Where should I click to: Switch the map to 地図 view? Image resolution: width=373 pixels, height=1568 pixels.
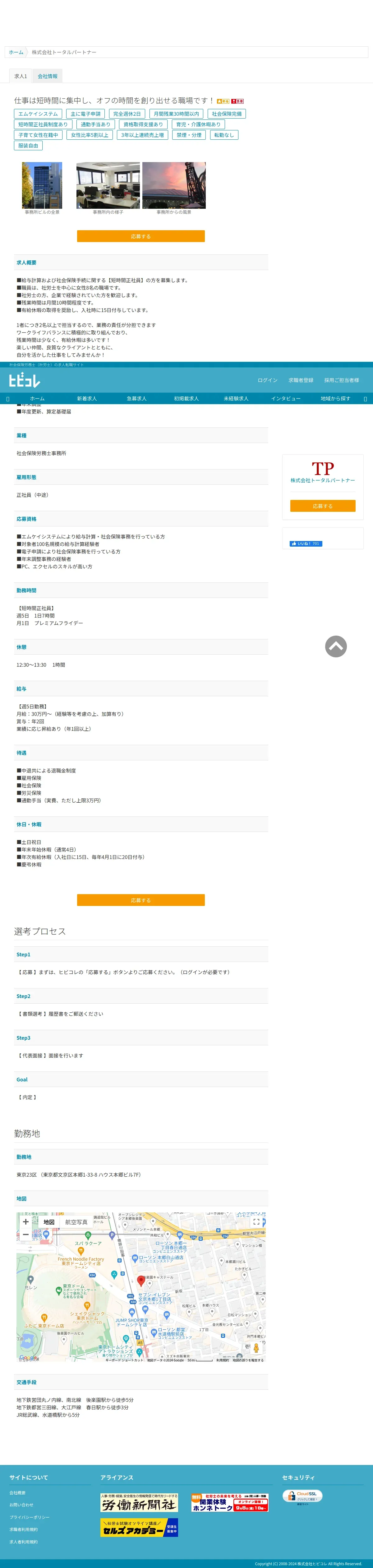pos(49,1222)
